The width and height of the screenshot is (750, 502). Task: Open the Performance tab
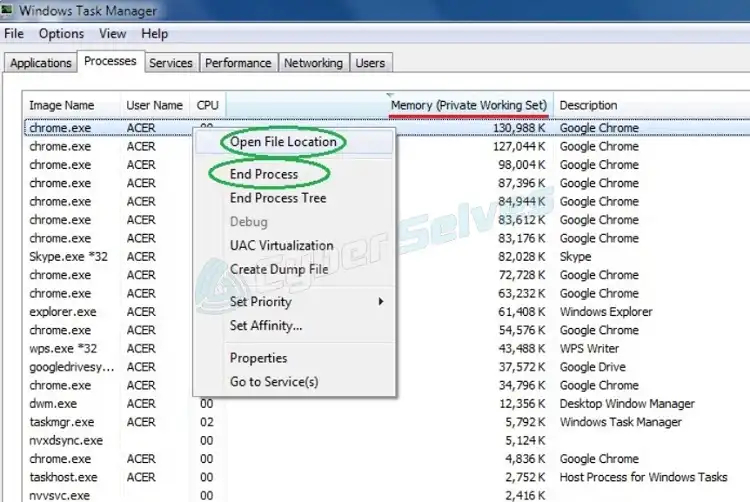(x=238, y=63)
